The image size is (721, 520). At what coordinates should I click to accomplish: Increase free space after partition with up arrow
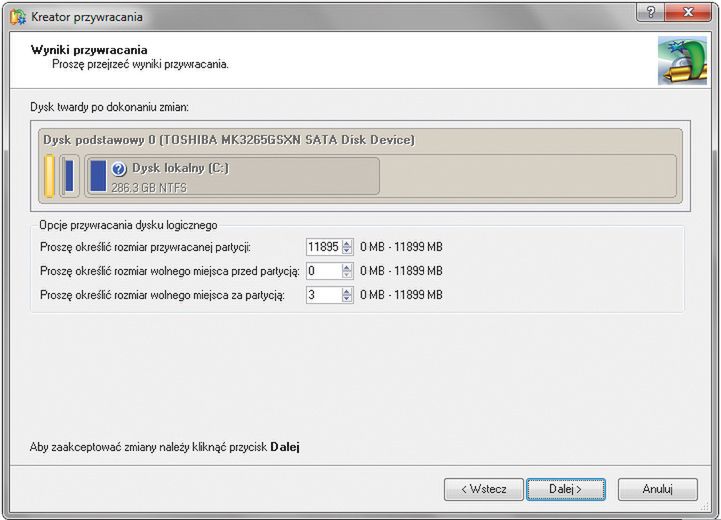(x=347, y=291)
